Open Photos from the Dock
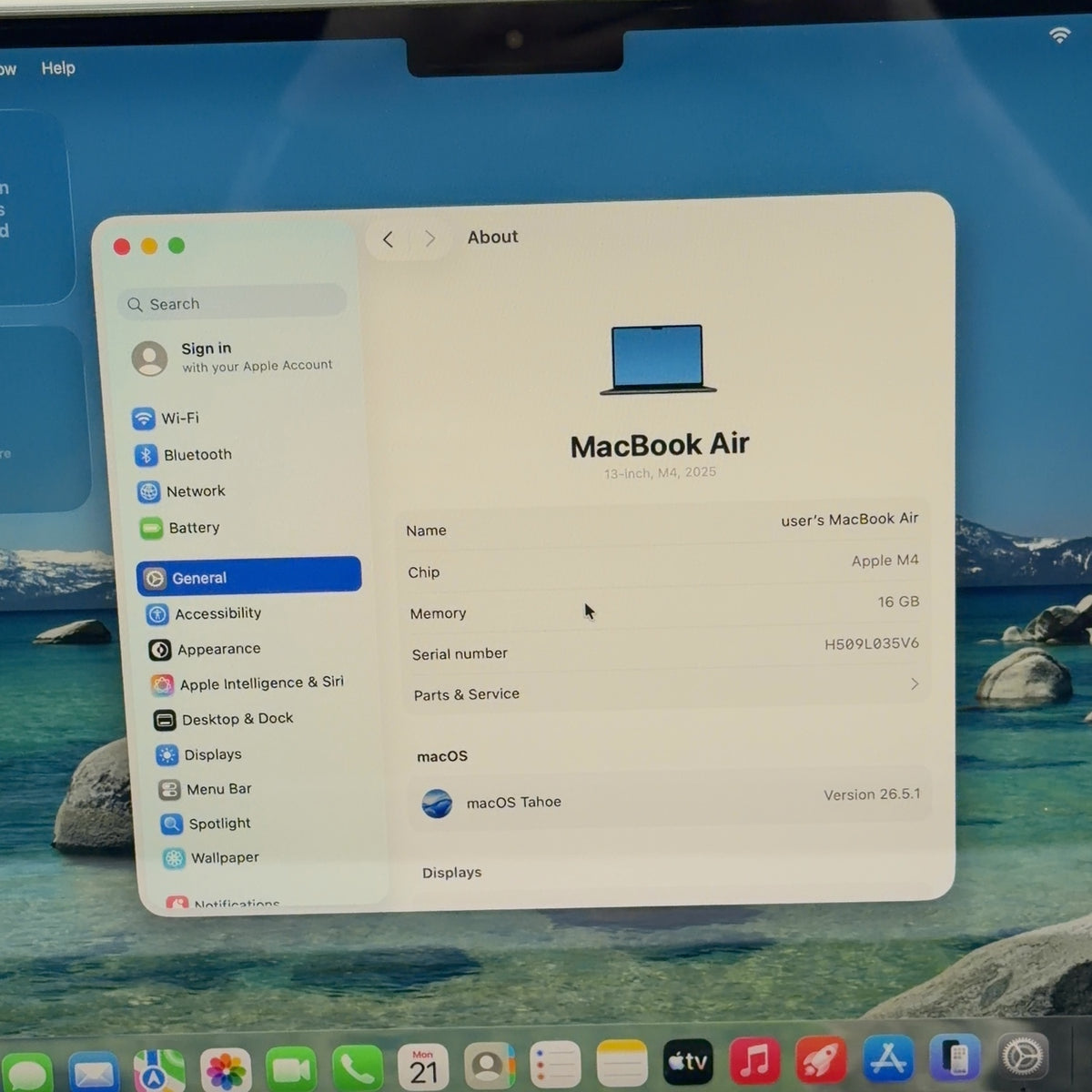 [226, 1068]
